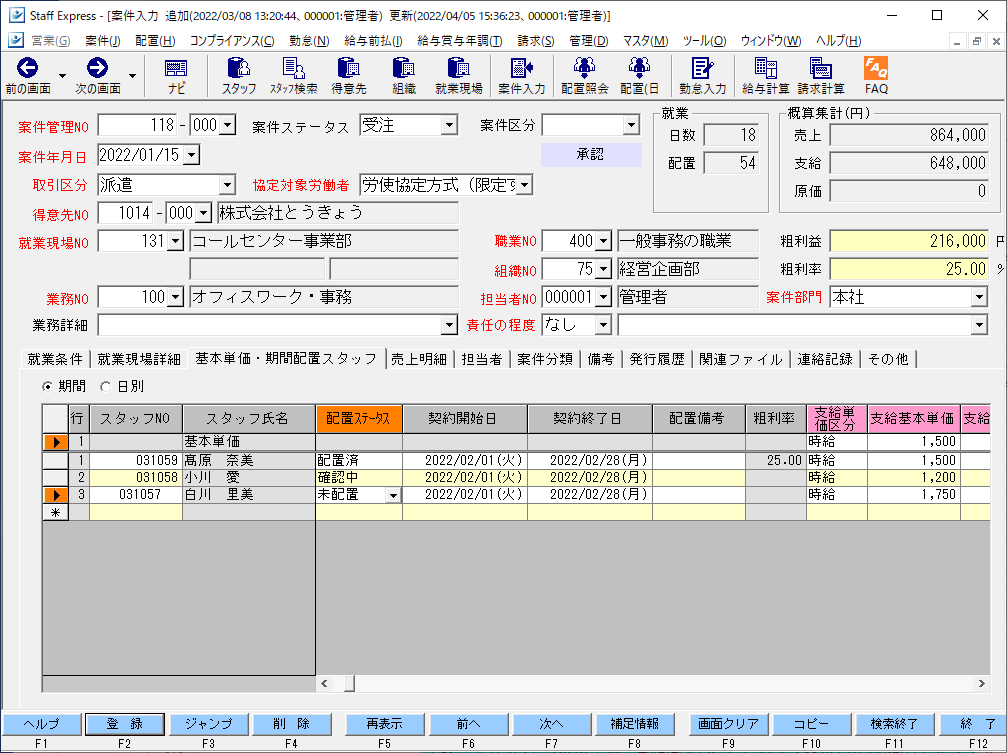Click the ナビ navigation toolbar icon
1007x753 pixels.
point(176,75)
